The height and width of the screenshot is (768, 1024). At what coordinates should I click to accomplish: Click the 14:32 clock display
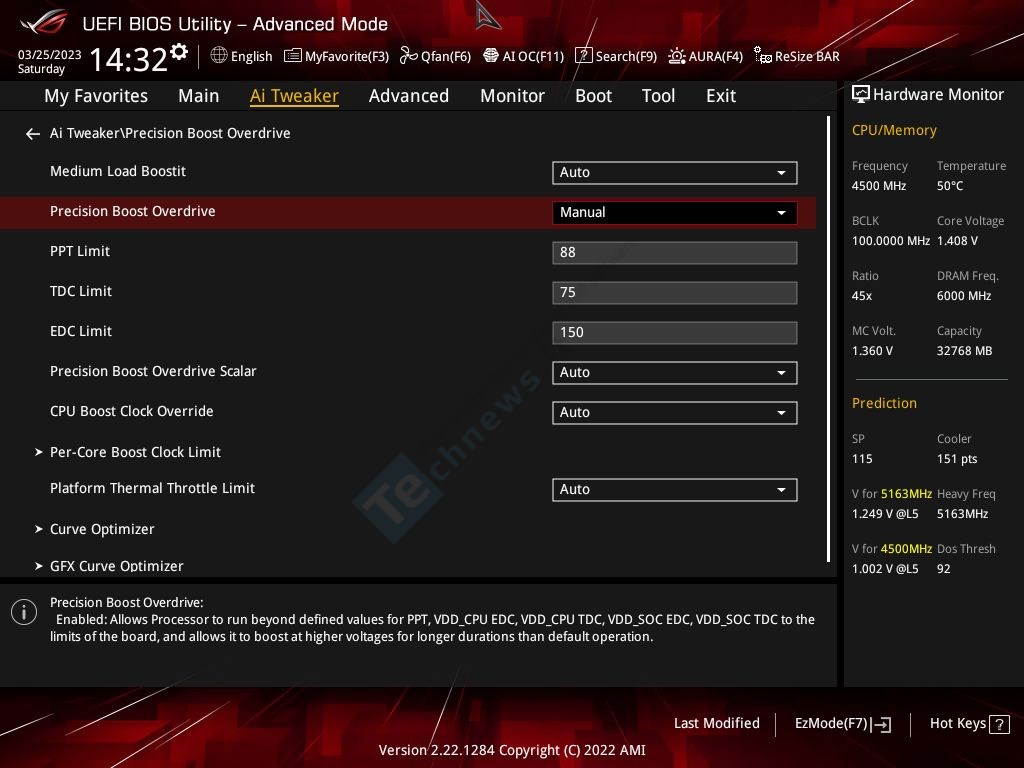click(129, 60)
